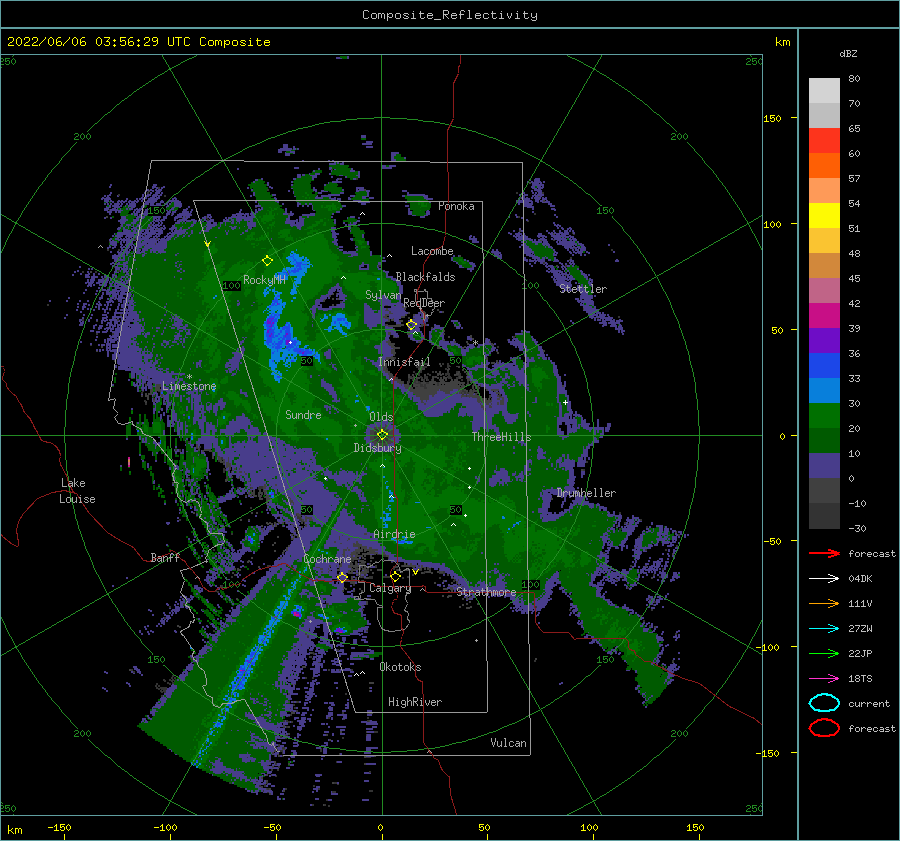Click the -100 tick on bottom axis
Viewport: 900px width, 841px height.
pos(165,827)
